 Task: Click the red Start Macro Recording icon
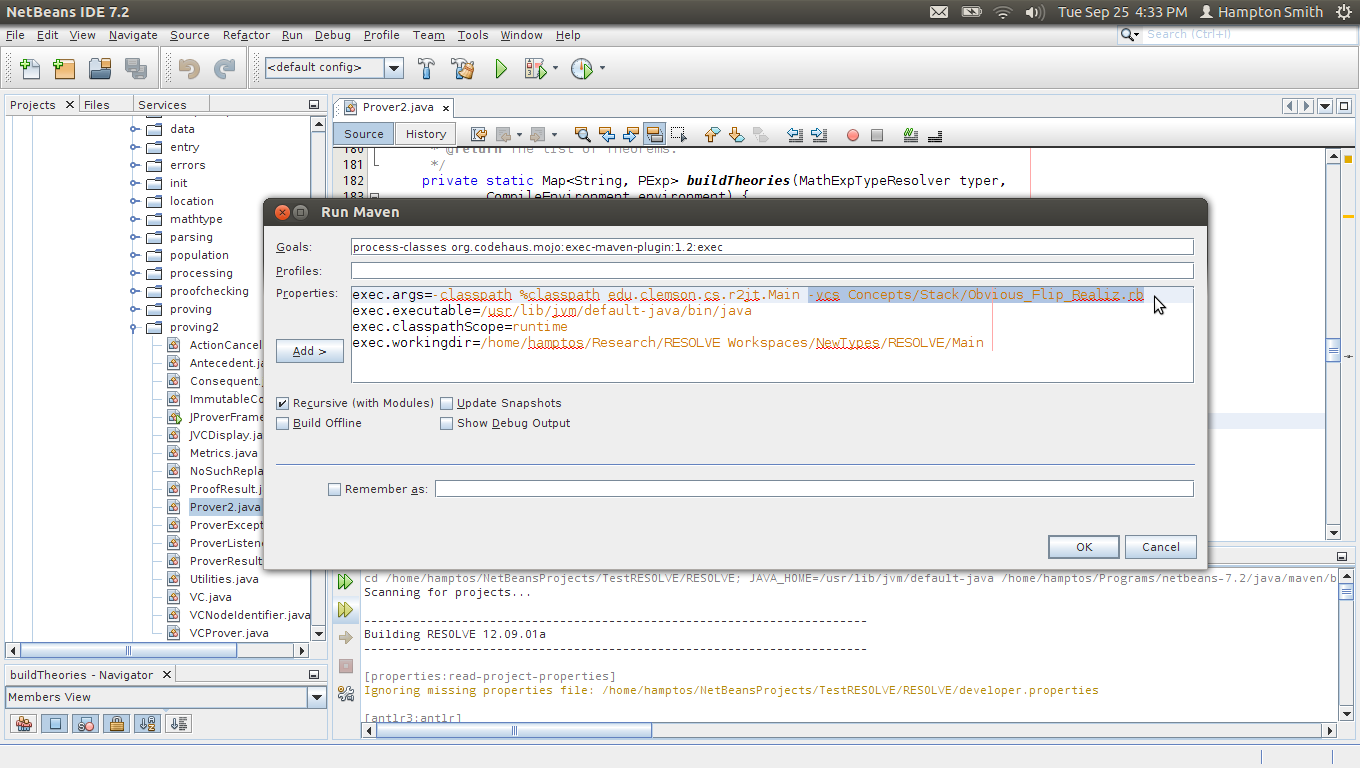(x=853, y=135)
